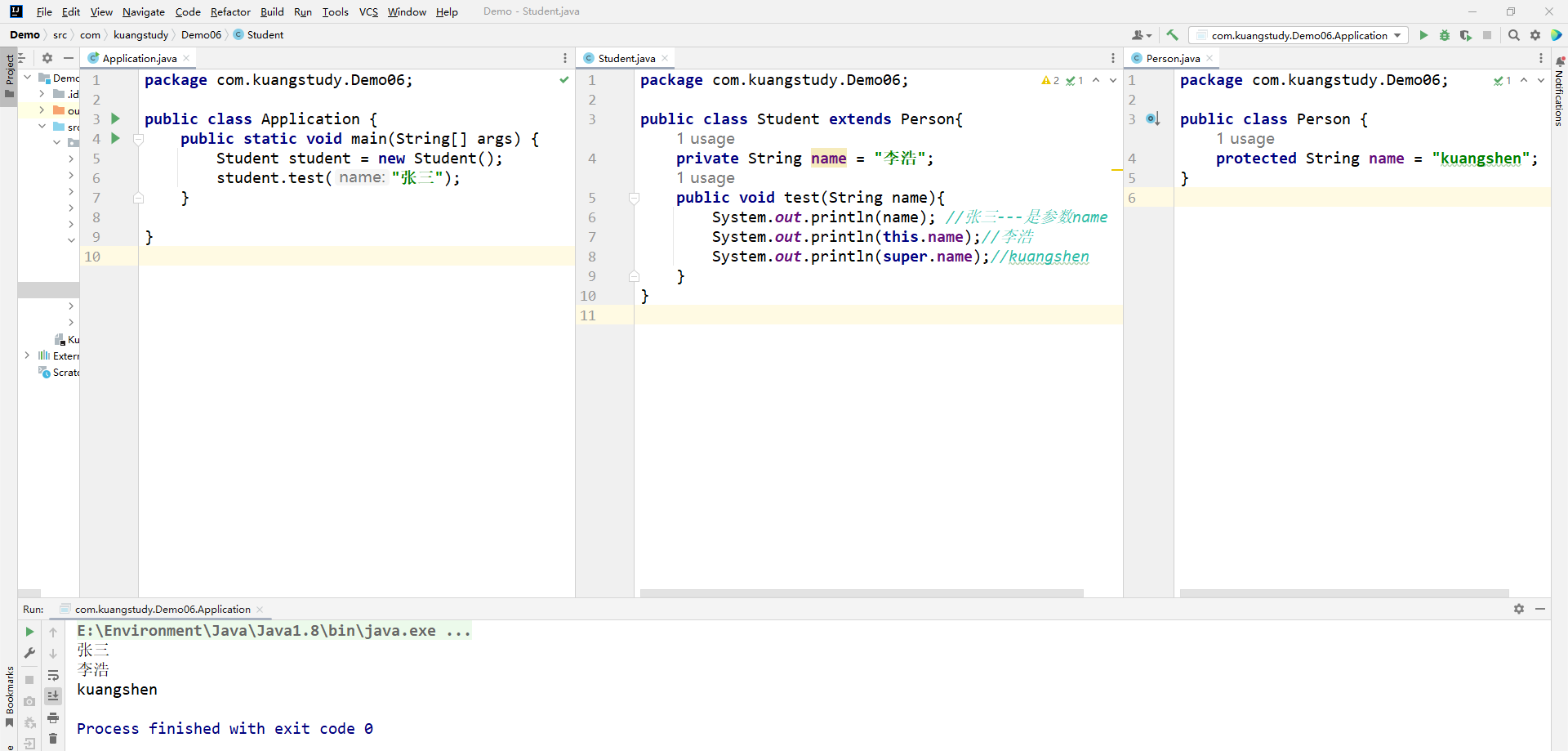The width and height of the screenshot is (1568, 751).
Task: Run the application with the main toolbar's green Run icon
Action: [1423, 35]
